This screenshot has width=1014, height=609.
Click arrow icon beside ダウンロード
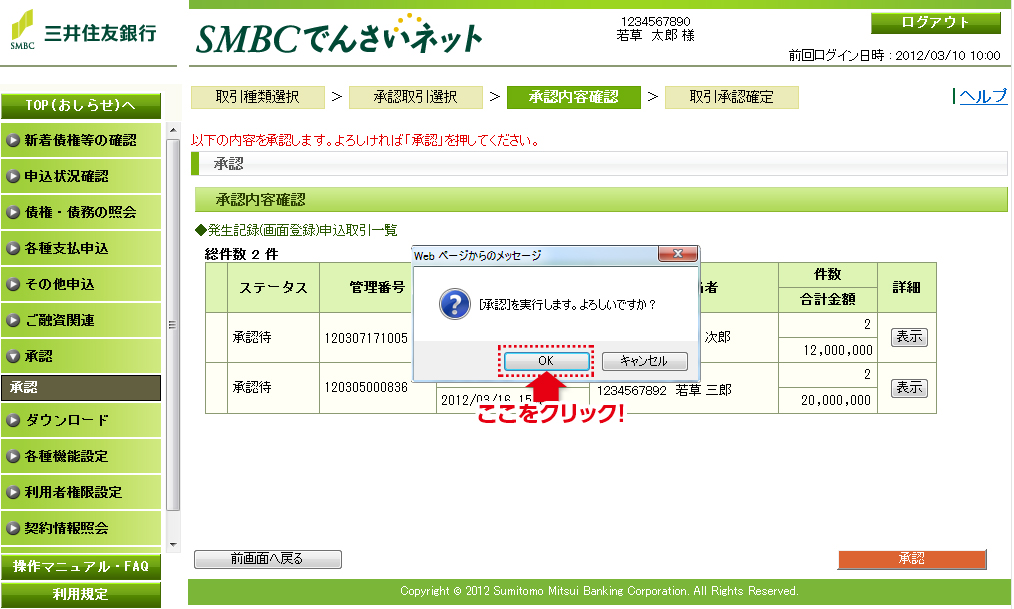click(13, 420)
